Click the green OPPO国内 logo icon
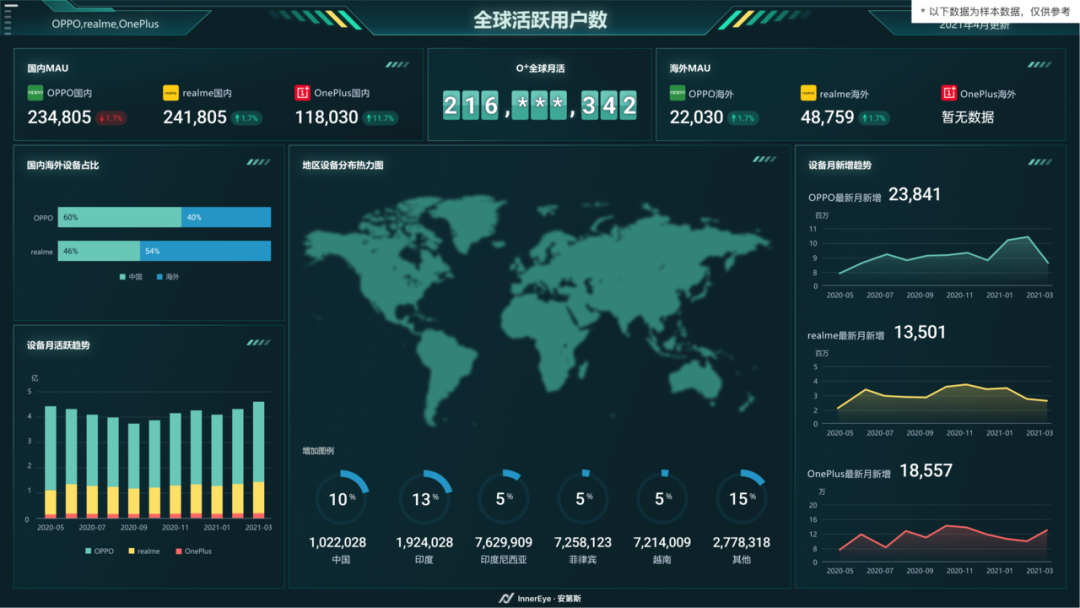 coord(35,92)
